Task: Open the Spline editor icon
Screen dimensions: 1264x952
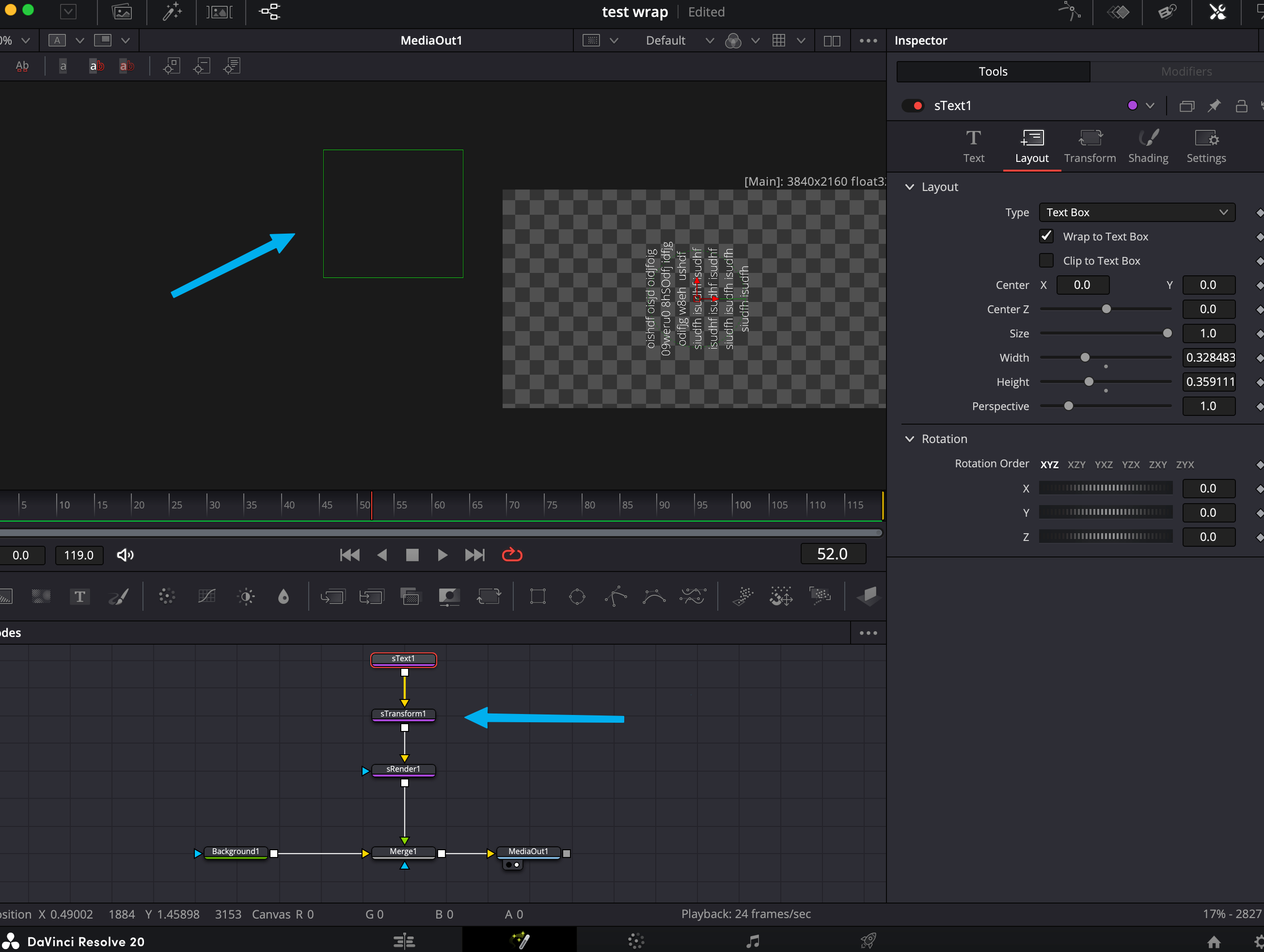Action: point(1069,12)
